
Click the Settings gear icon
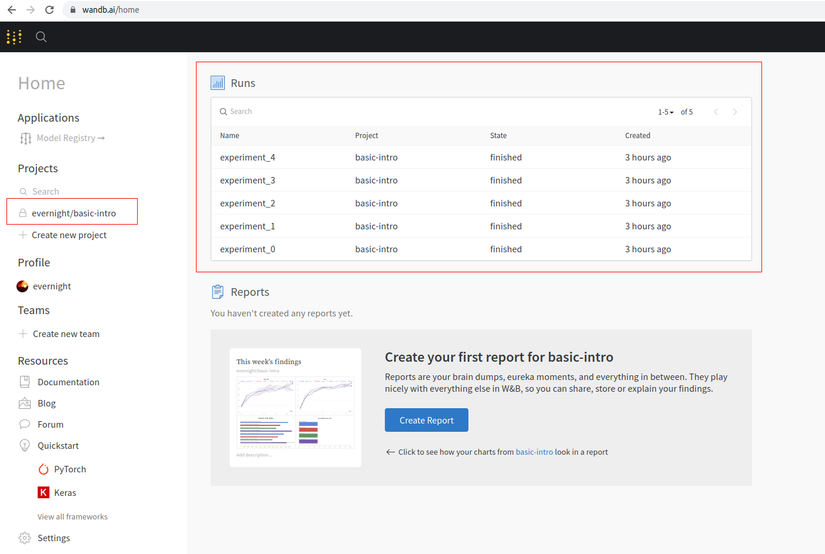(25, 538)
